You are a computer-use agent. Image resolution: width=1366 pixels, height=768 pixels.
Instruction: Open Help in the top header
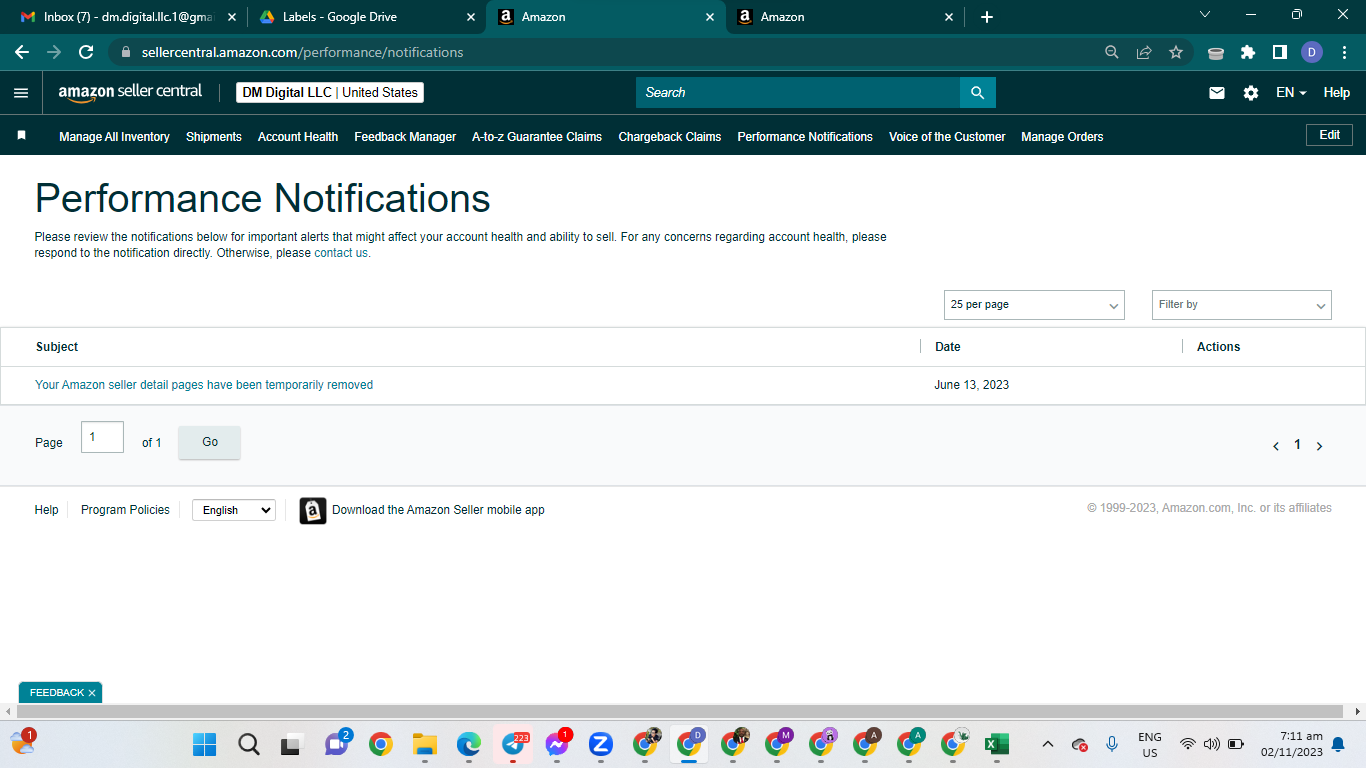pos(1337,92)
